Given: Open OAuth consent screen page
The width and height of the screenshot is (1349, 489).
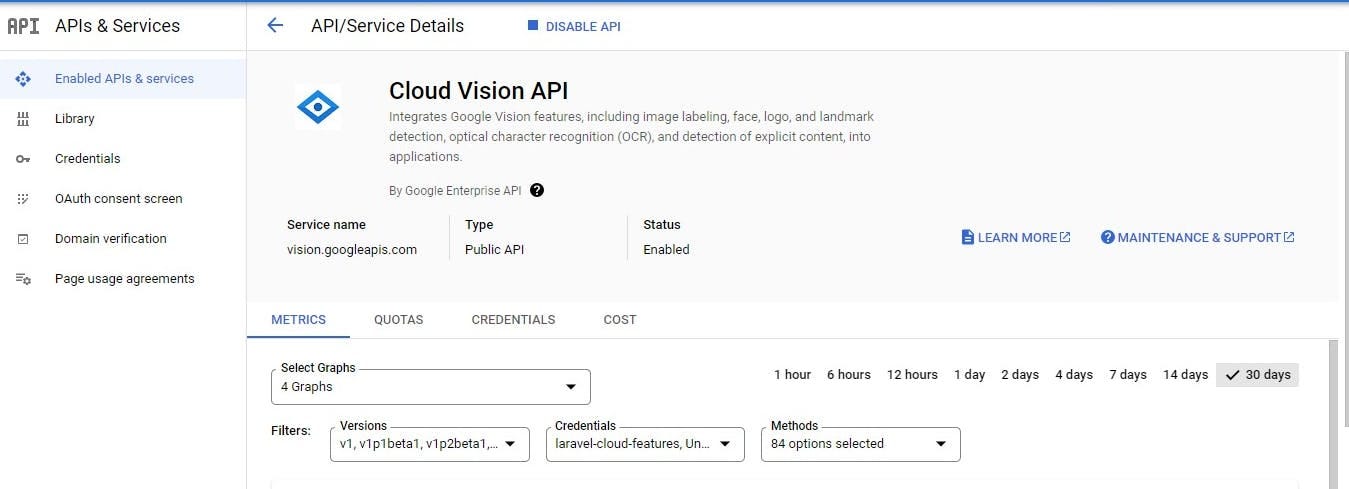Looking at the screenshot, I should click(118, 199).
